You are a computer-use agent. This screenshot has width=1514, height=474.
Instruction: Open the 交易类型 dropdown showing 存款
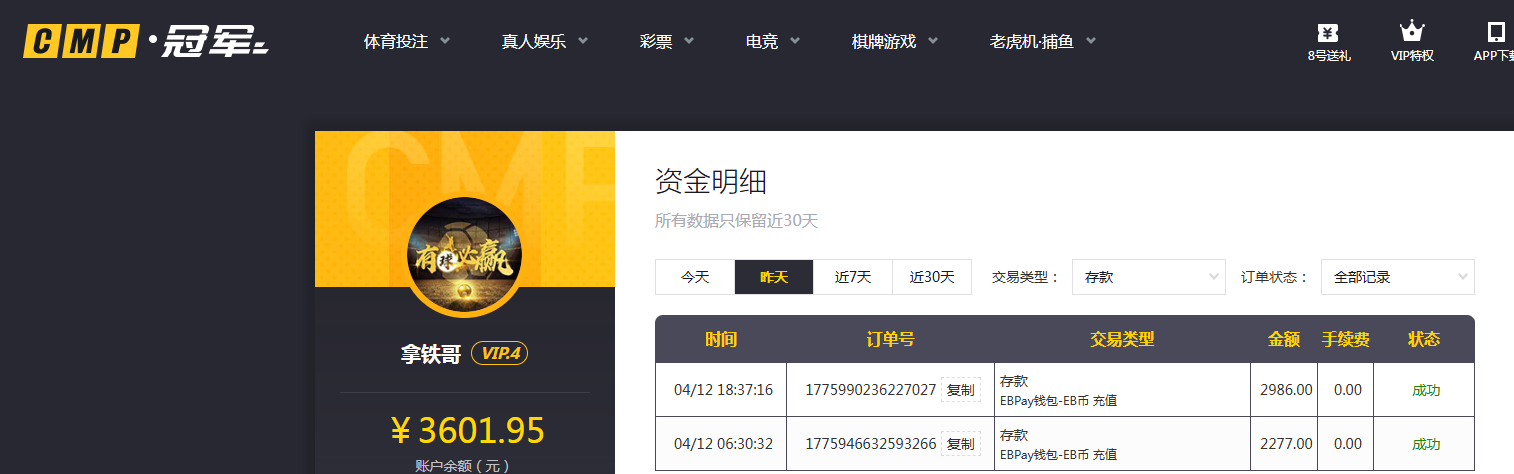(x=1148, y=277)
